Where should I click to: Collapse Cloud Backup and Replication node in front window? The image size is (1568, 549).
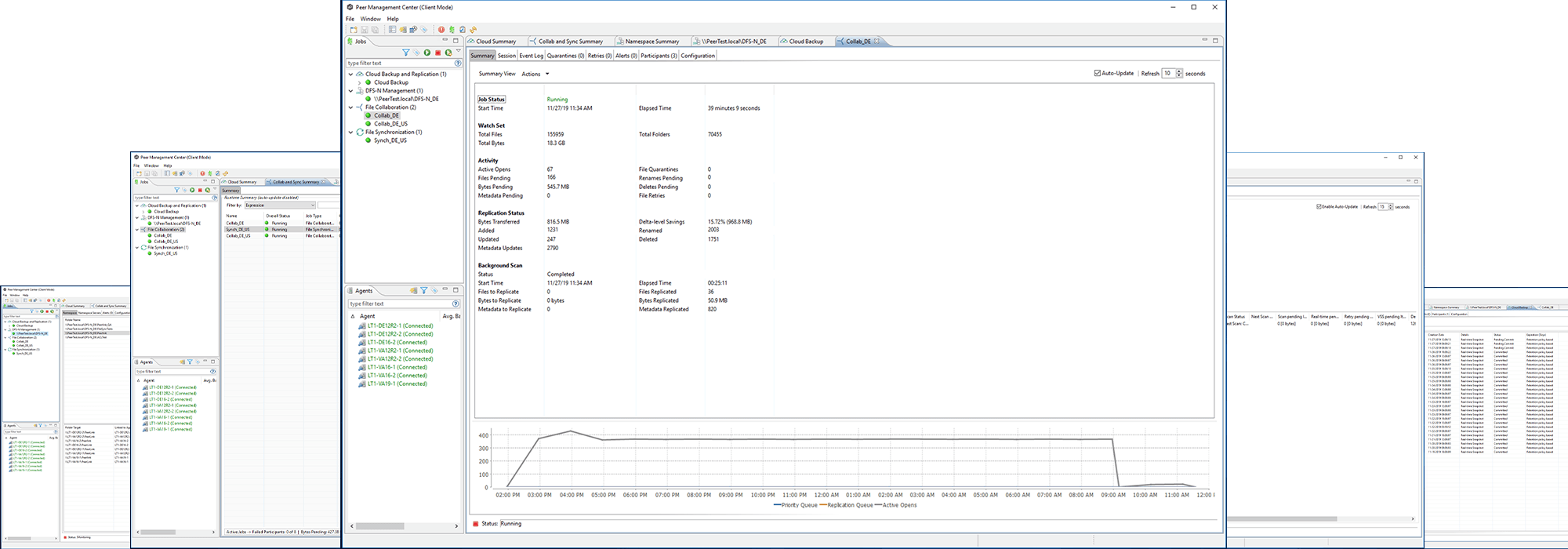click(x=351, y=74)
